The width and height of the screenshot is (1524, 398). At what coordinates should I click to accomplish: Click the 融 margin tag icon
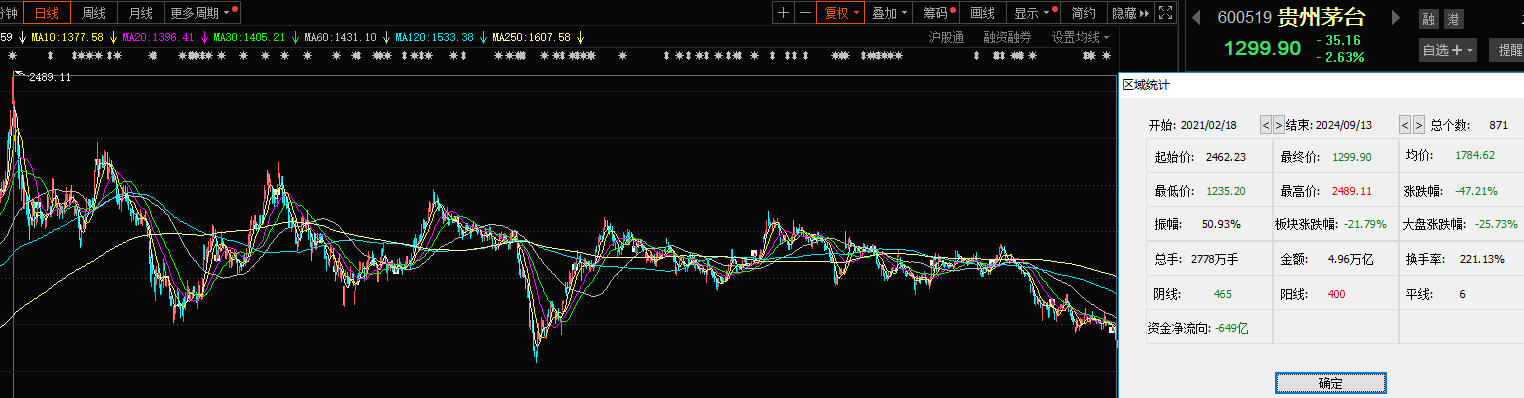click(1428, 18)
